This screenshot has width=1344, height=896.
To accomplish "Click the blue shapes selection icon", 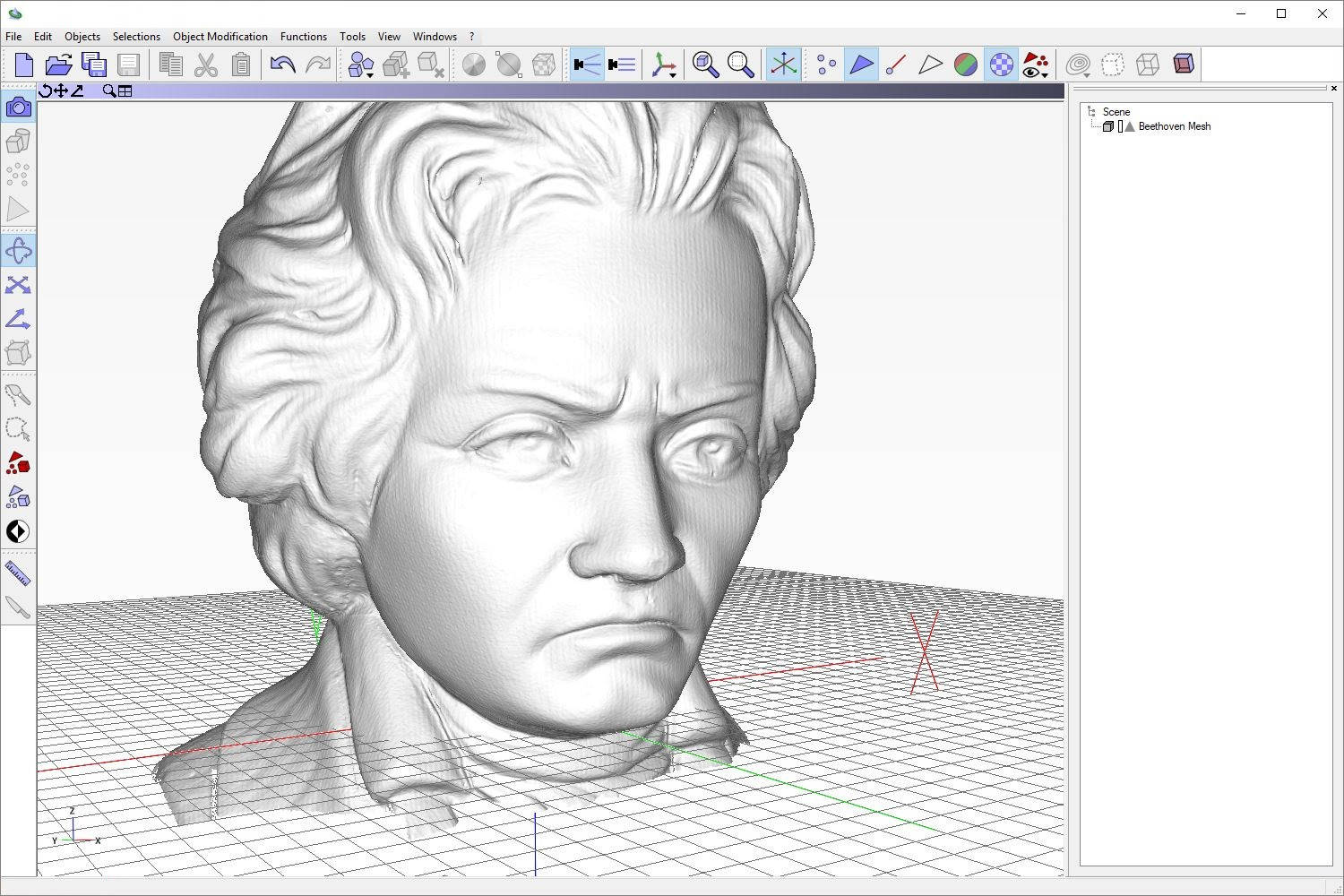I will coord(18,497).
